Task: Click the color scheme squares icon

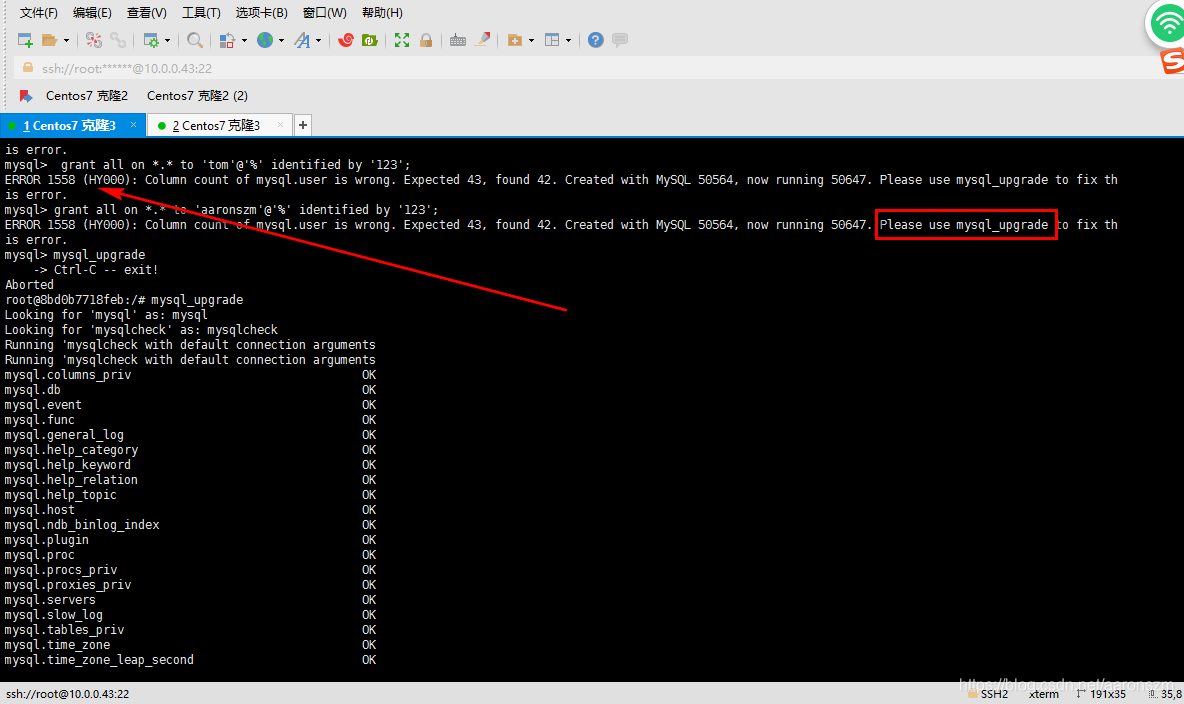Action: [227, 40]
